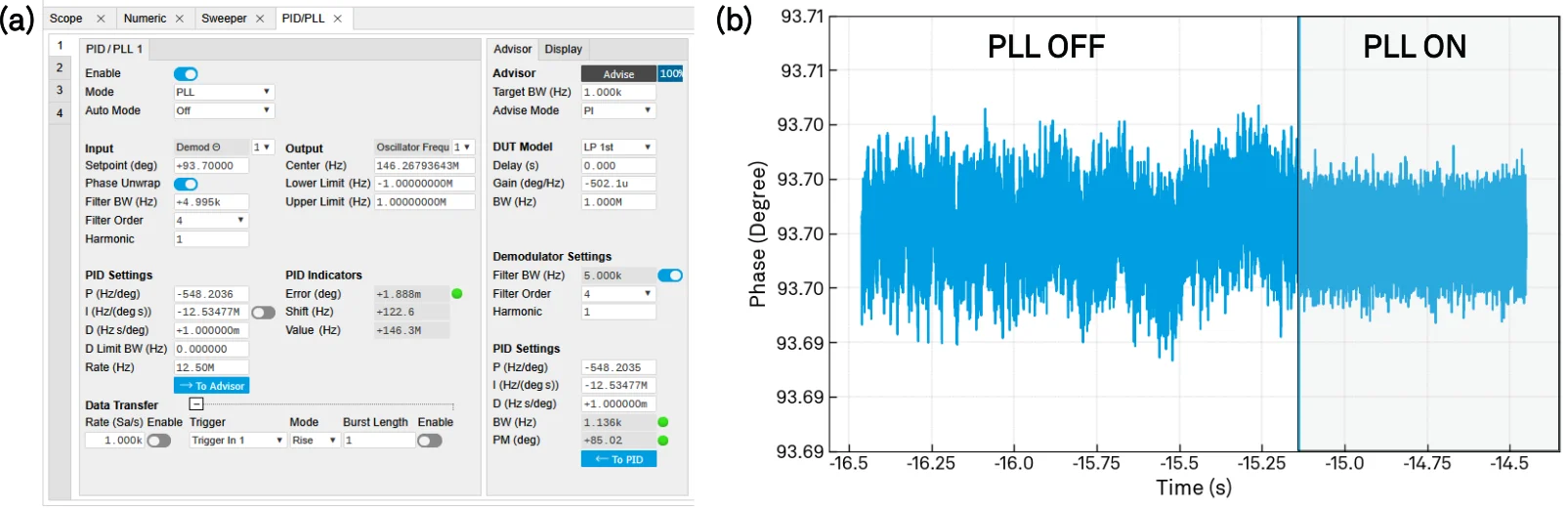
Task: Click the Advisor Target BW (Hz) field
Action: [x=618, y=92]
